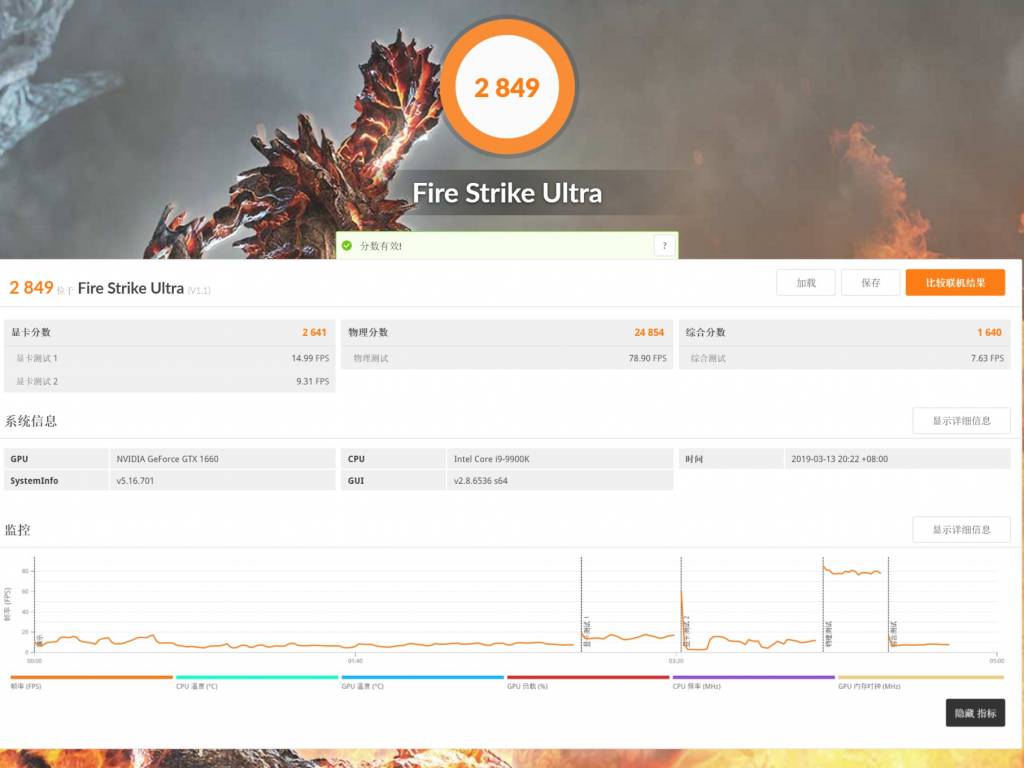1024x768 pixels.
Task: Open 比较联机结果 to compare online
Action: pyautogui.click(x=955, y=283)
